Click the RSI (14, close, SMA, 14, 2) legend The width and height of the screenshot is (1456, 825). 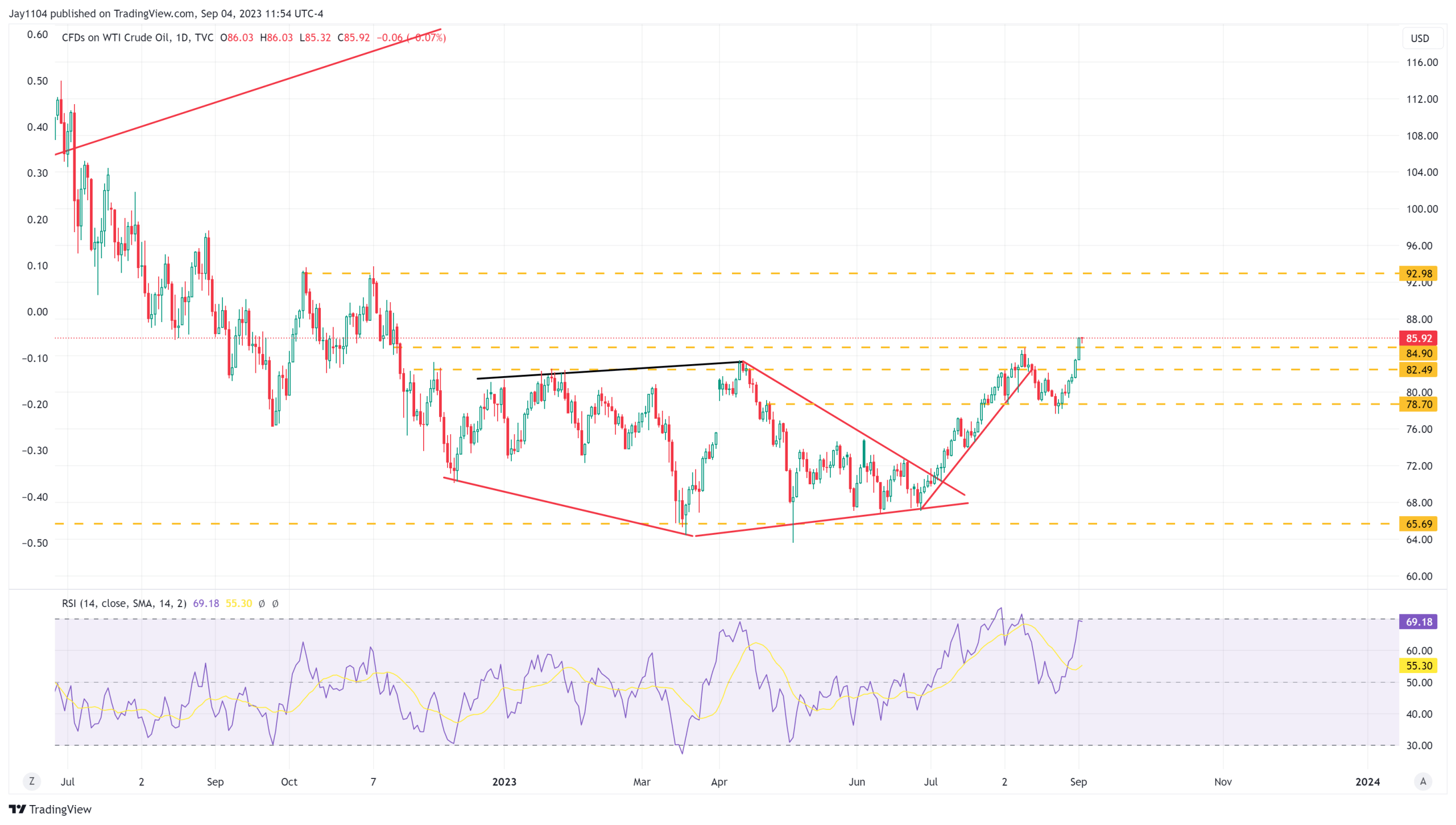coord(124,603)
